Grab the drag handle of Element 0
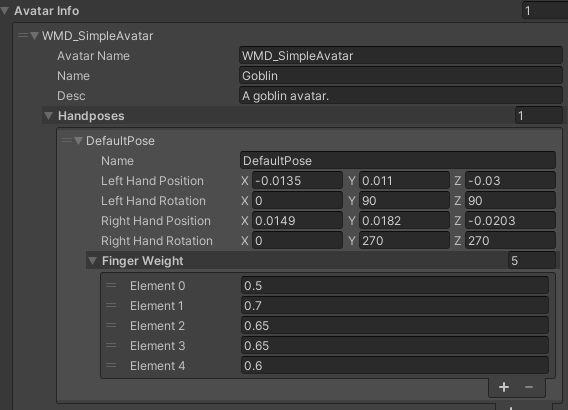This screenshot has height=410, width=568. [111, 285]
